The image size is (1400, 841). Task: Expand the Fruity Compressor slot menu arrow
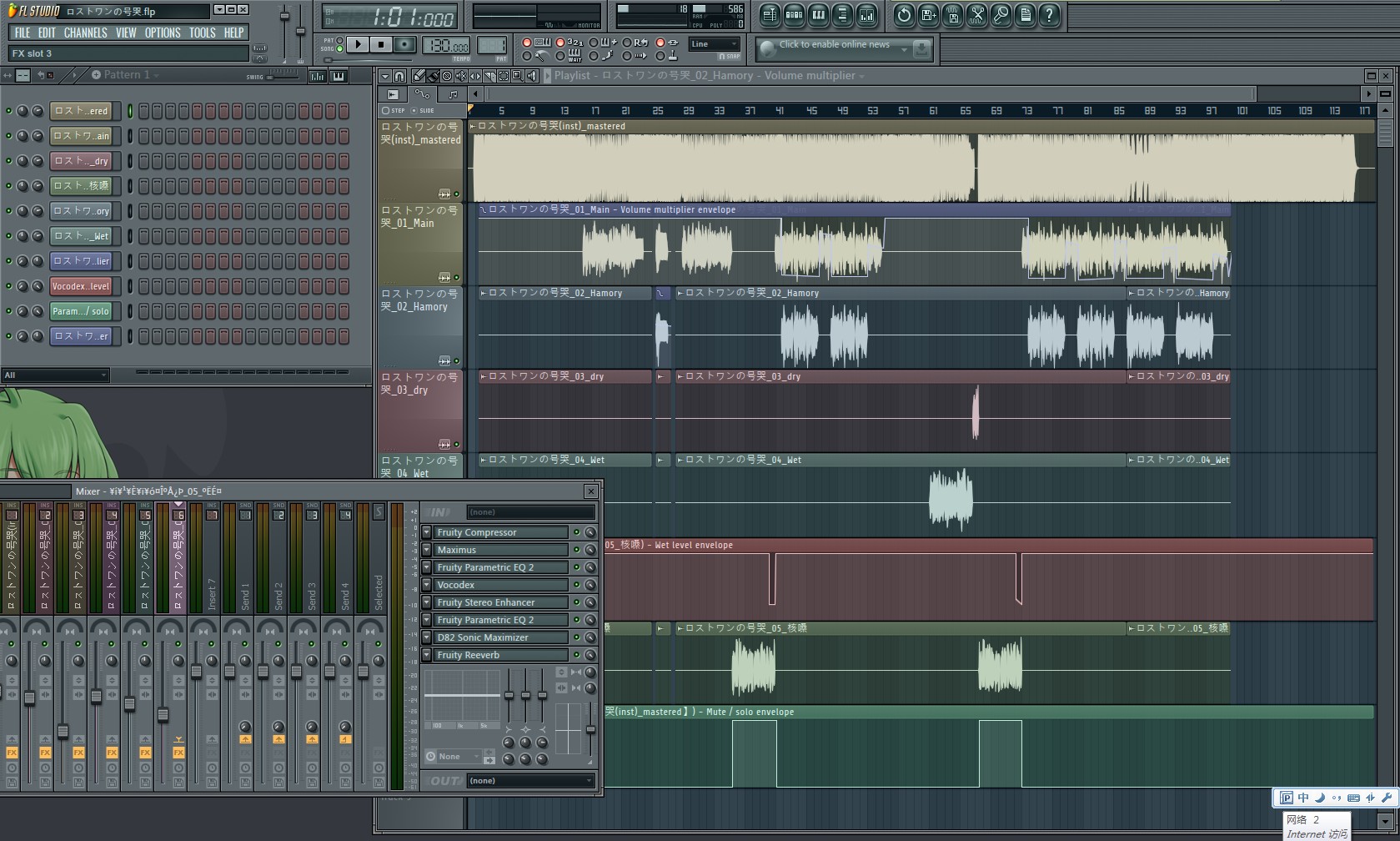point(426,532)
